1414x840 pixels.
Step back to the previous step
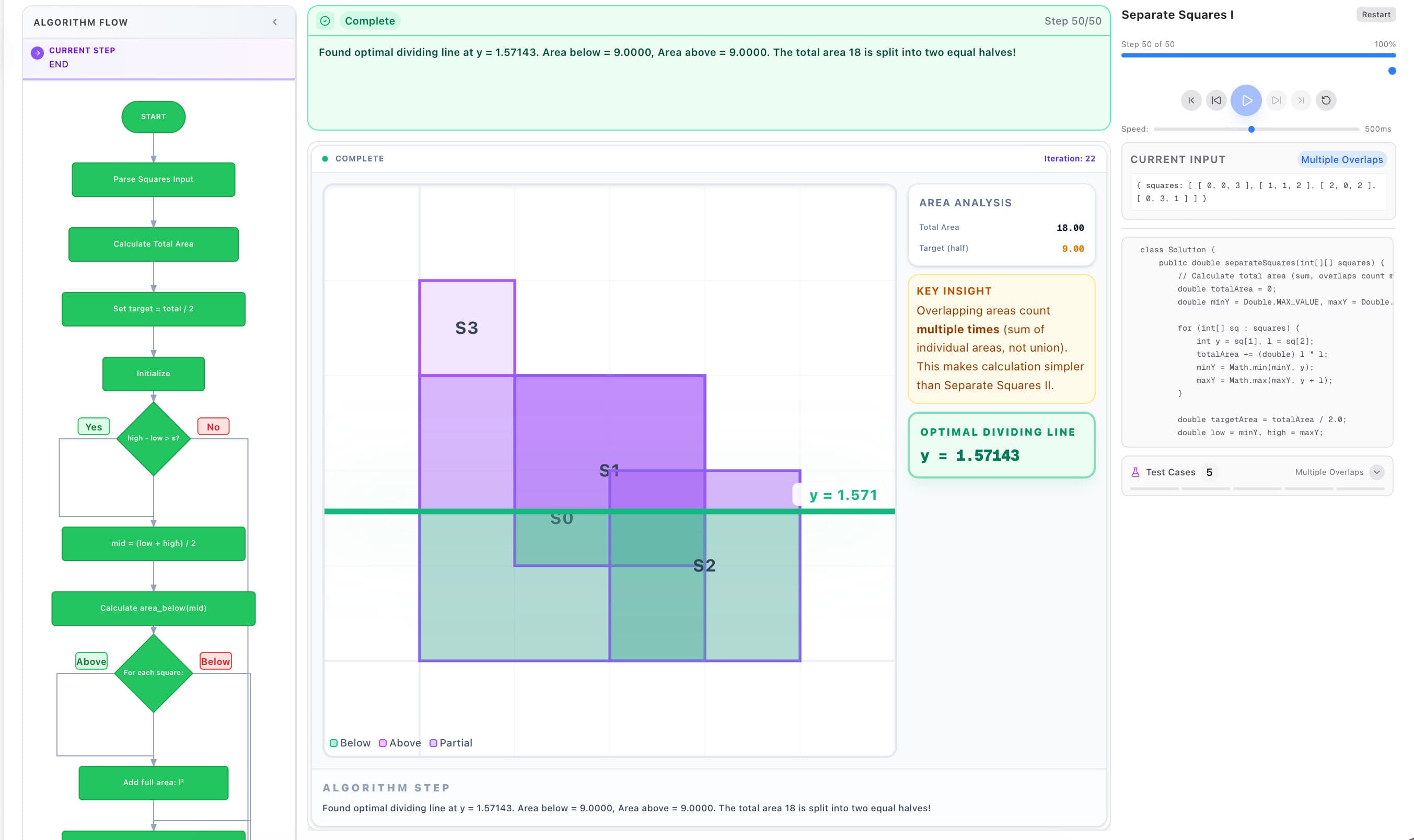[x=1218, y=100]
